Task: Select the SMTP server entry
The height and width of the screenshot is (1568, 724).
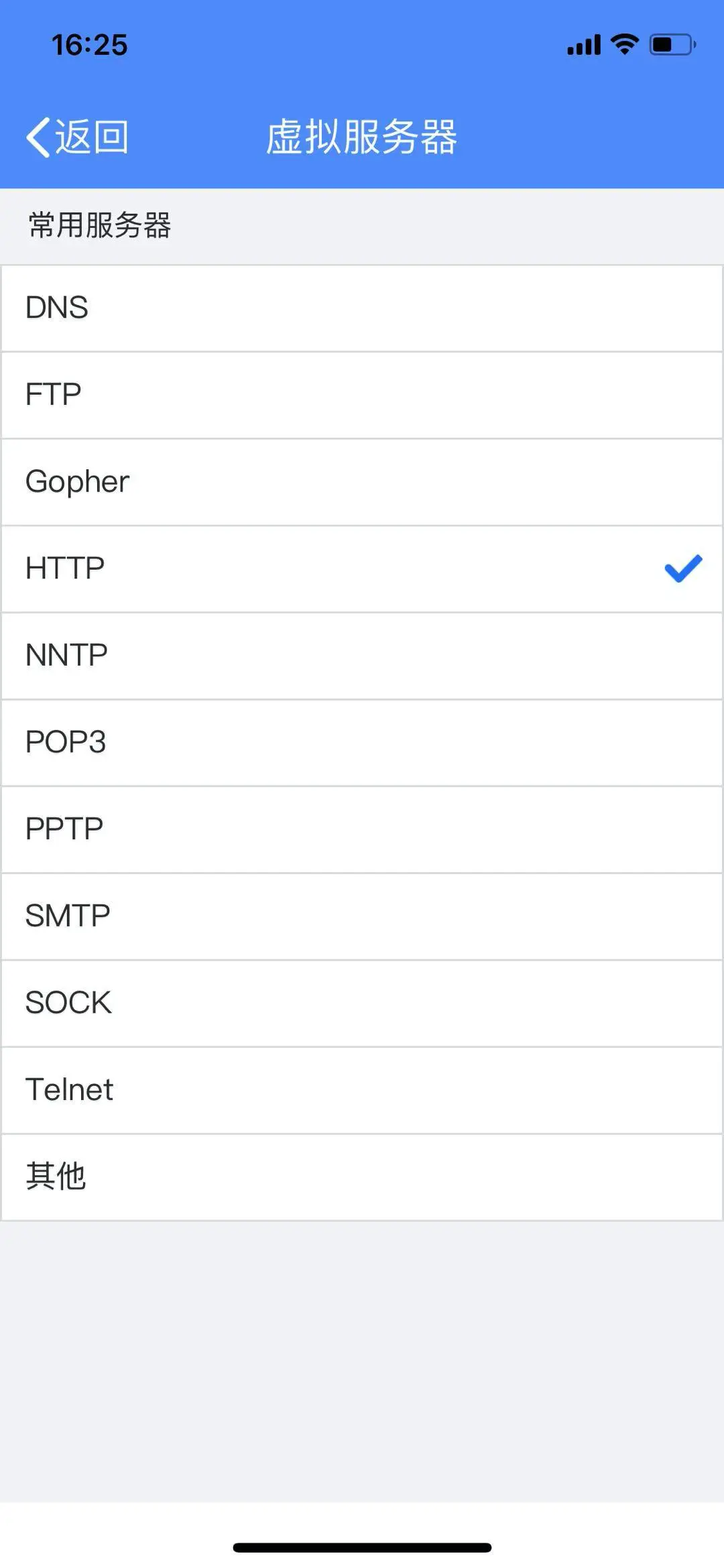Action: (x=362, y=916)
